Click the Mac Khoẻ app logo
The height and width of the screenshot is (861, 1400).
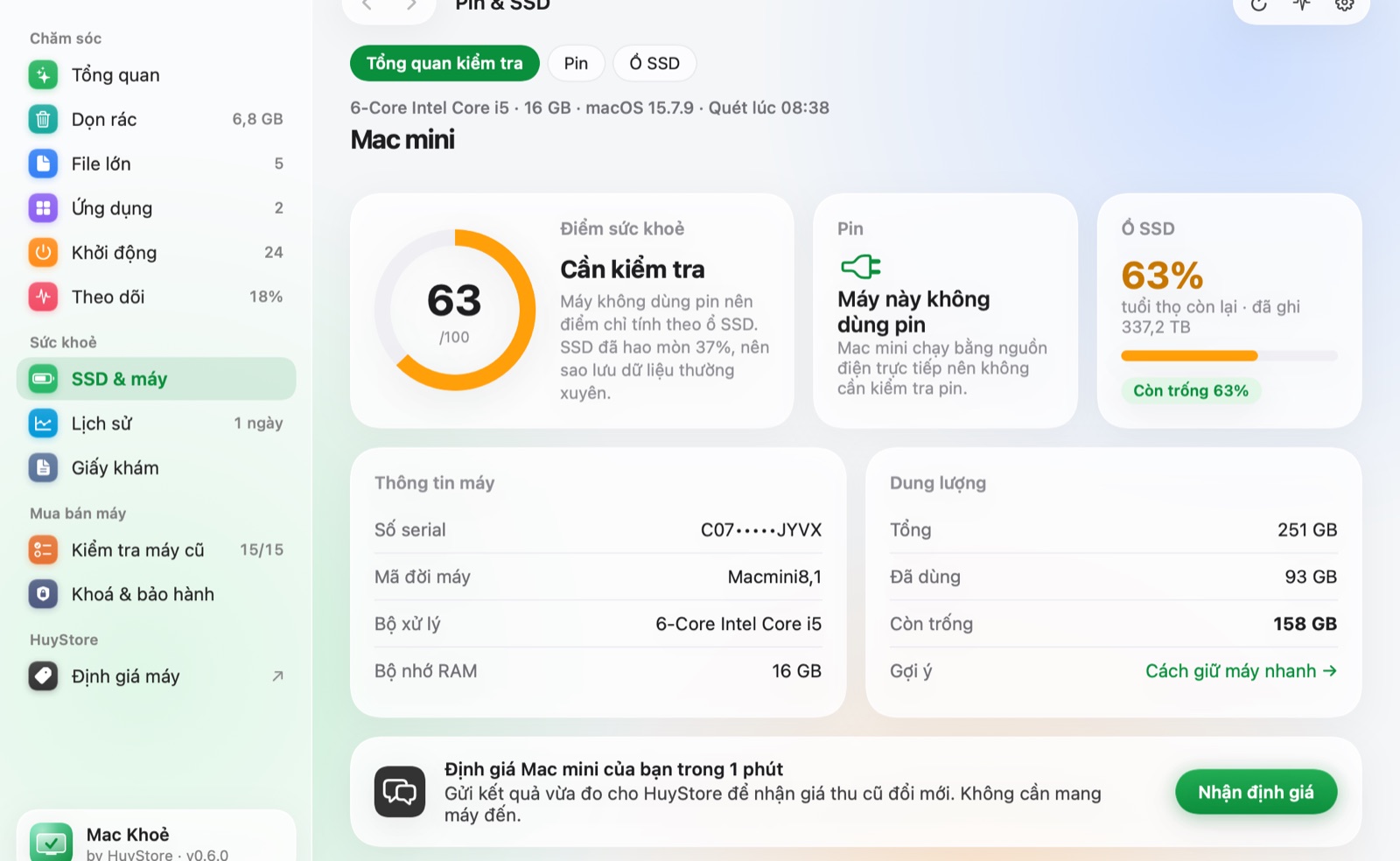[x=51, y=842]
